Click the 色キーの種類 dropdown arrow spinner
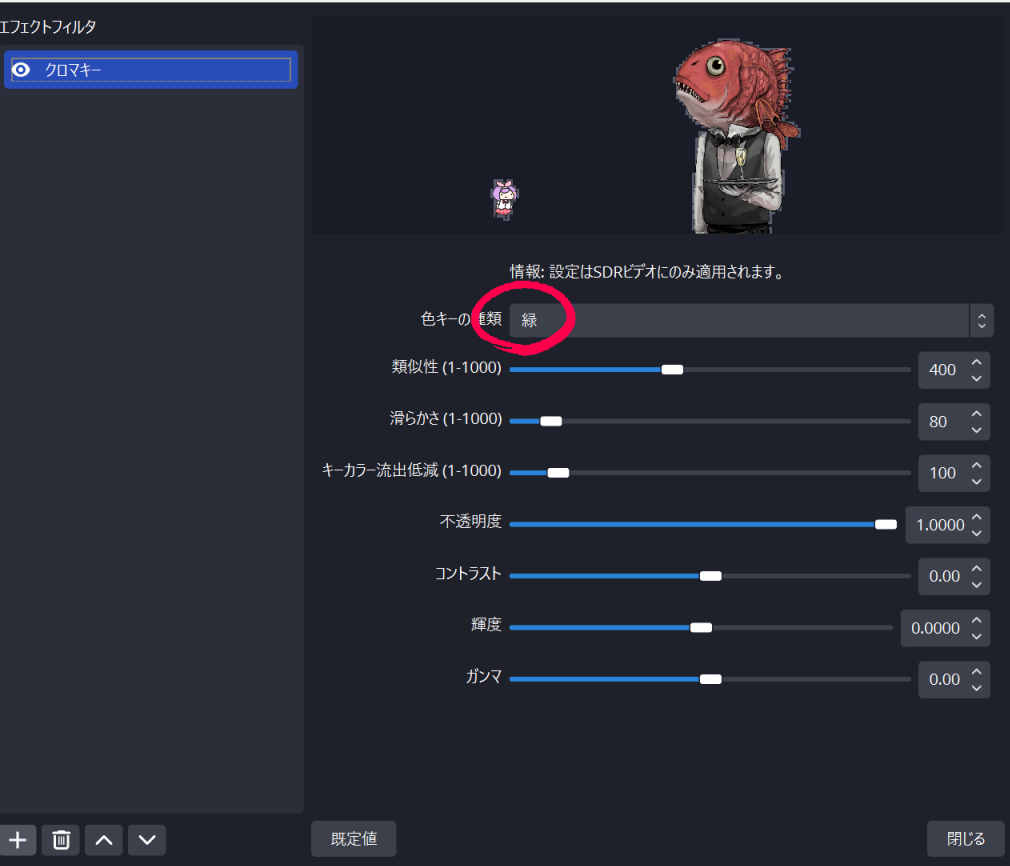Viewport: 1010px width, 866px height. [x=982, y=320]
